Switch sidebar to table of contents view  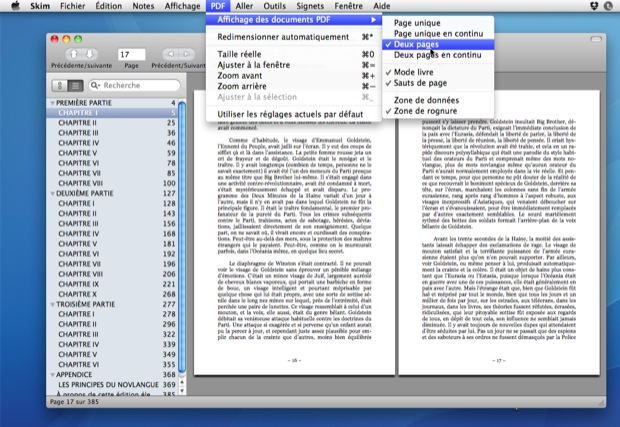(75, 85)
